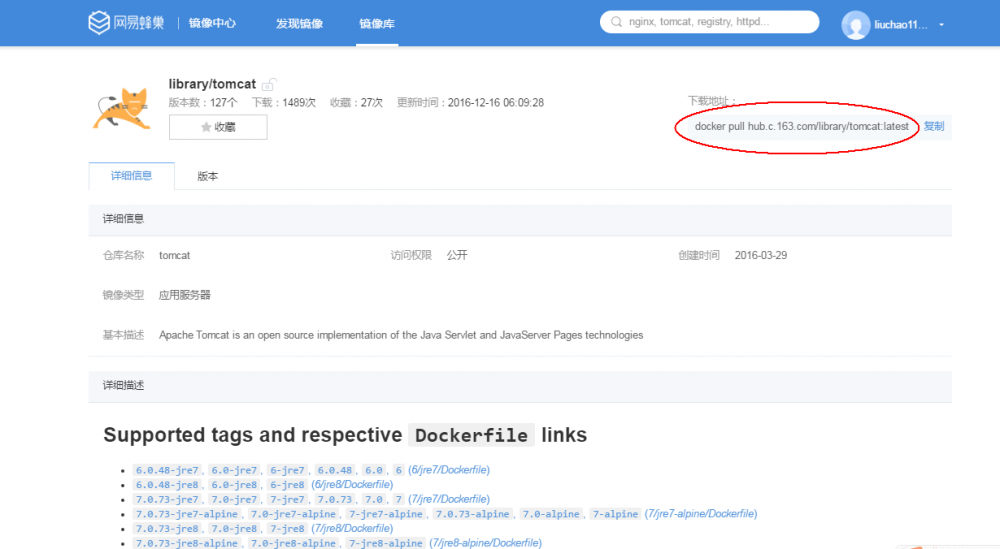Click the 6.0.48-jre7 tag

coord(167,470)
